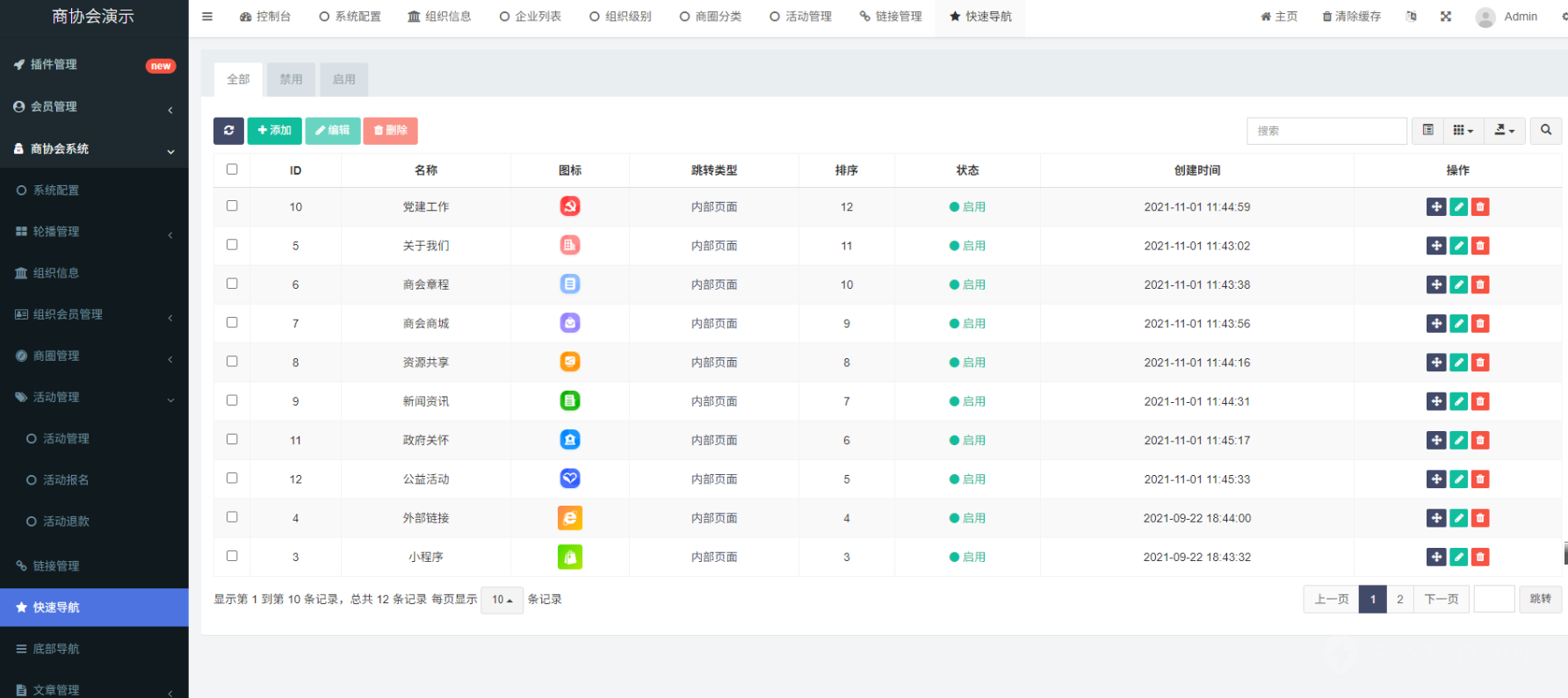
Task: Click the drag-sort icon for 党建工作
Action: point(1436,207)
